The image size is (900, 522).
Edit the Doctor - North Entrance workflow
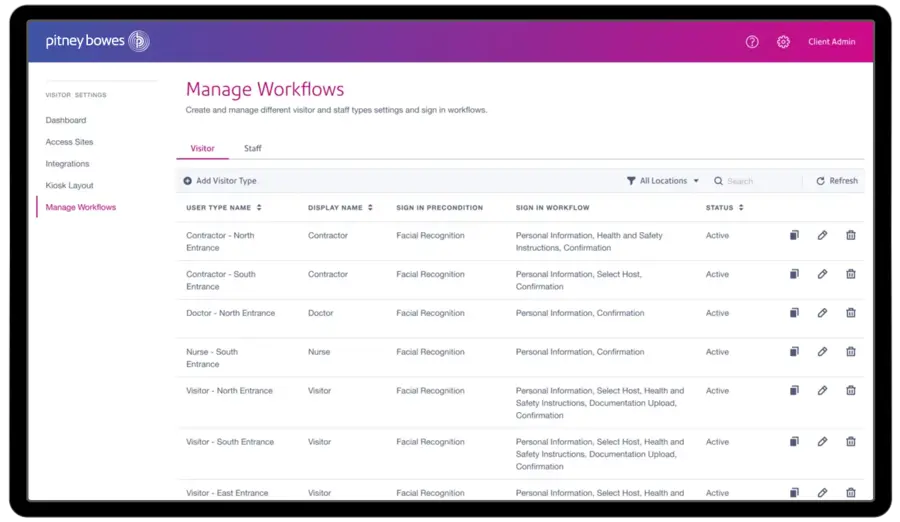(822, 313)
